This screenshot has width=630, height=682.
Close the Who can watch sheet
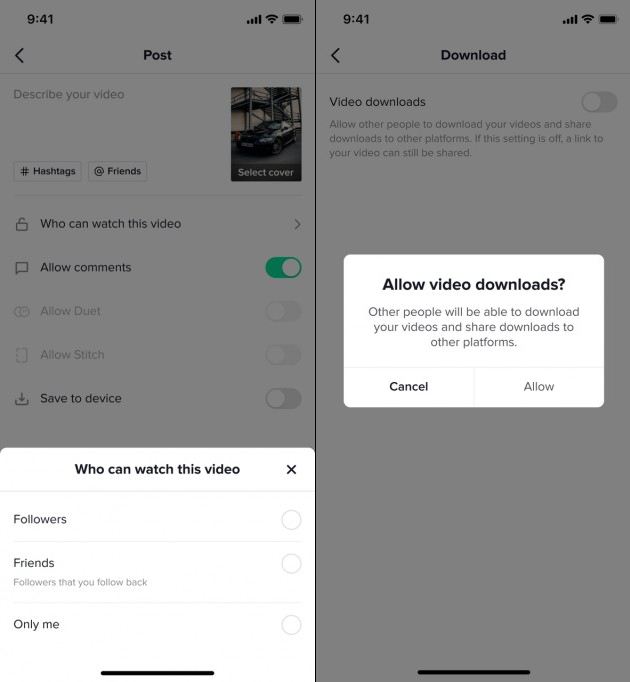[x=292, y=469]
